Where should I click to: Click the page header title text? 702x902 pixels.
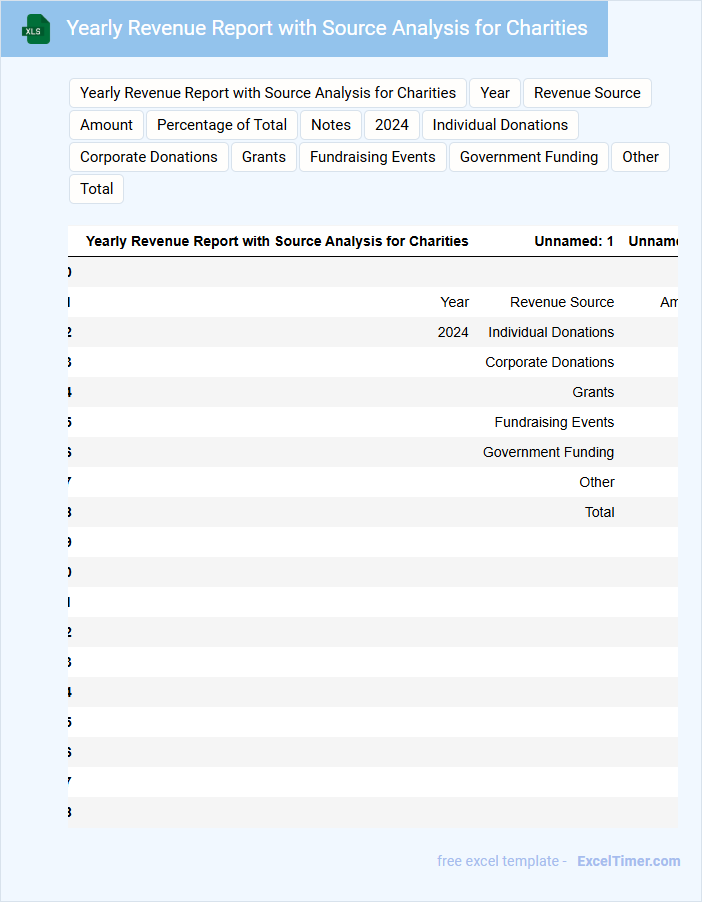pyautogui.click(x=327, y=28)
